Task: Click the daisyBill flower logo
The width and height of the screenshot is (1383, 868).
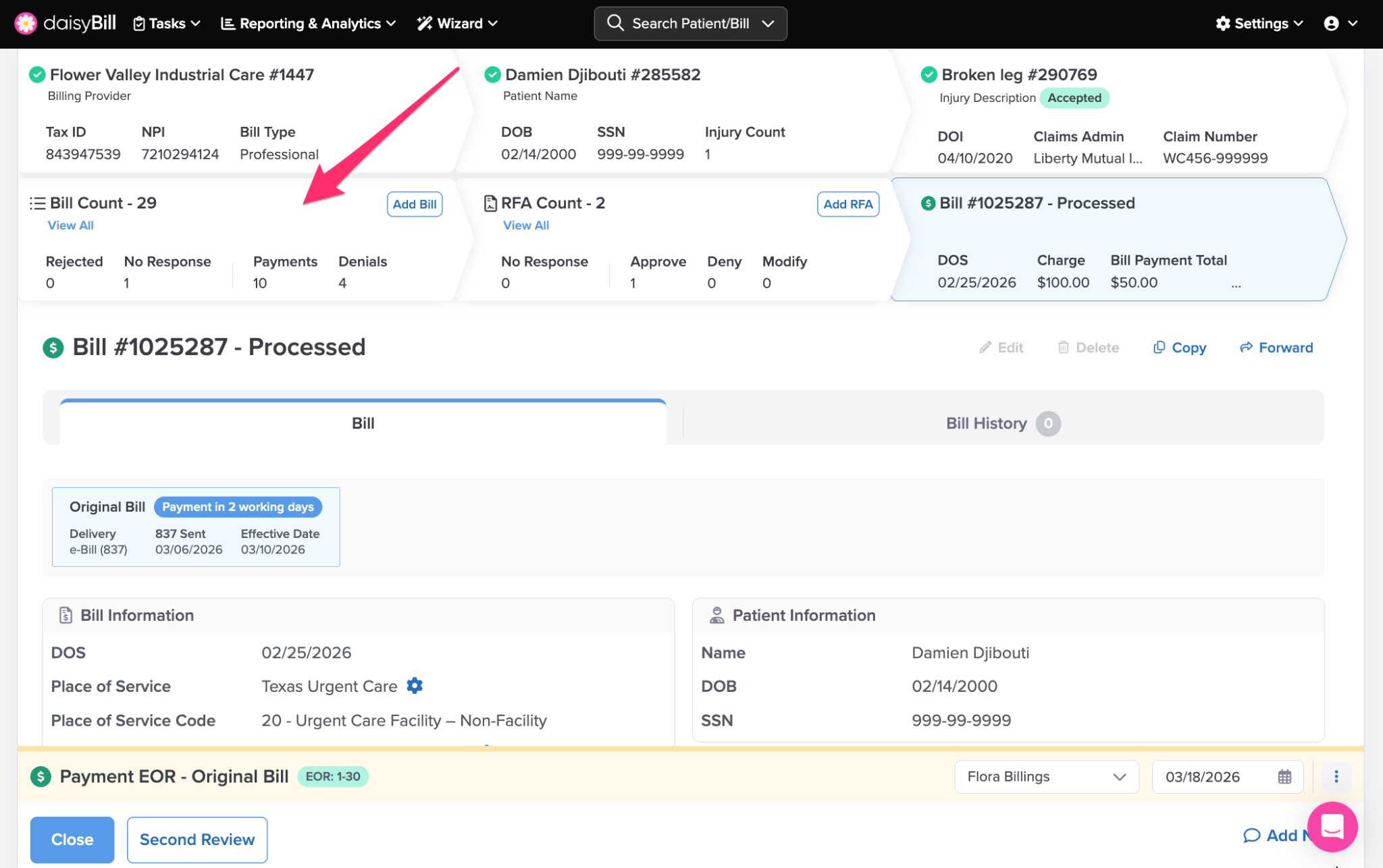Action: [x=26, y=23]
